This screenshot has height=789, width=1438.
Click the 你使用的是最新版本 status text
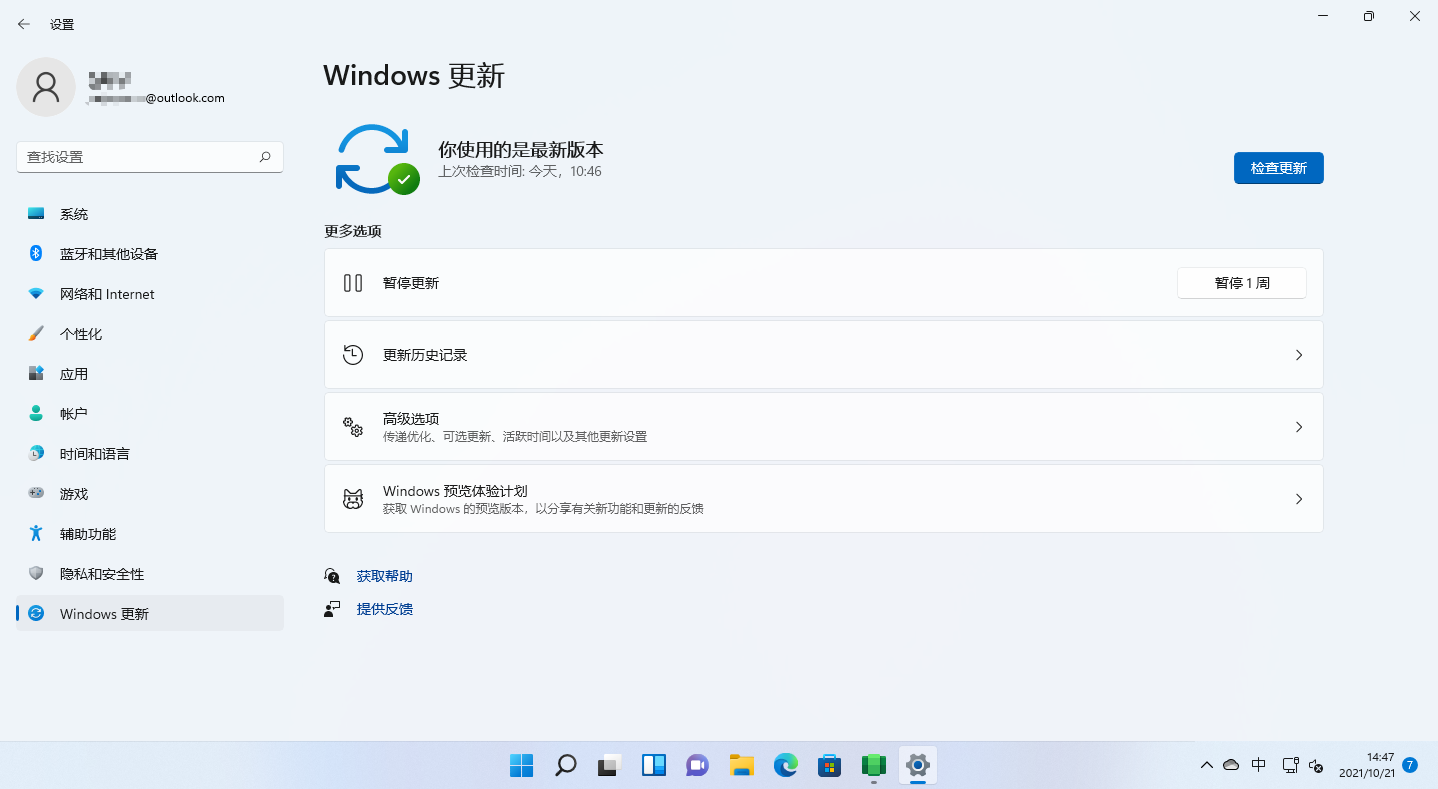(521, 150)
